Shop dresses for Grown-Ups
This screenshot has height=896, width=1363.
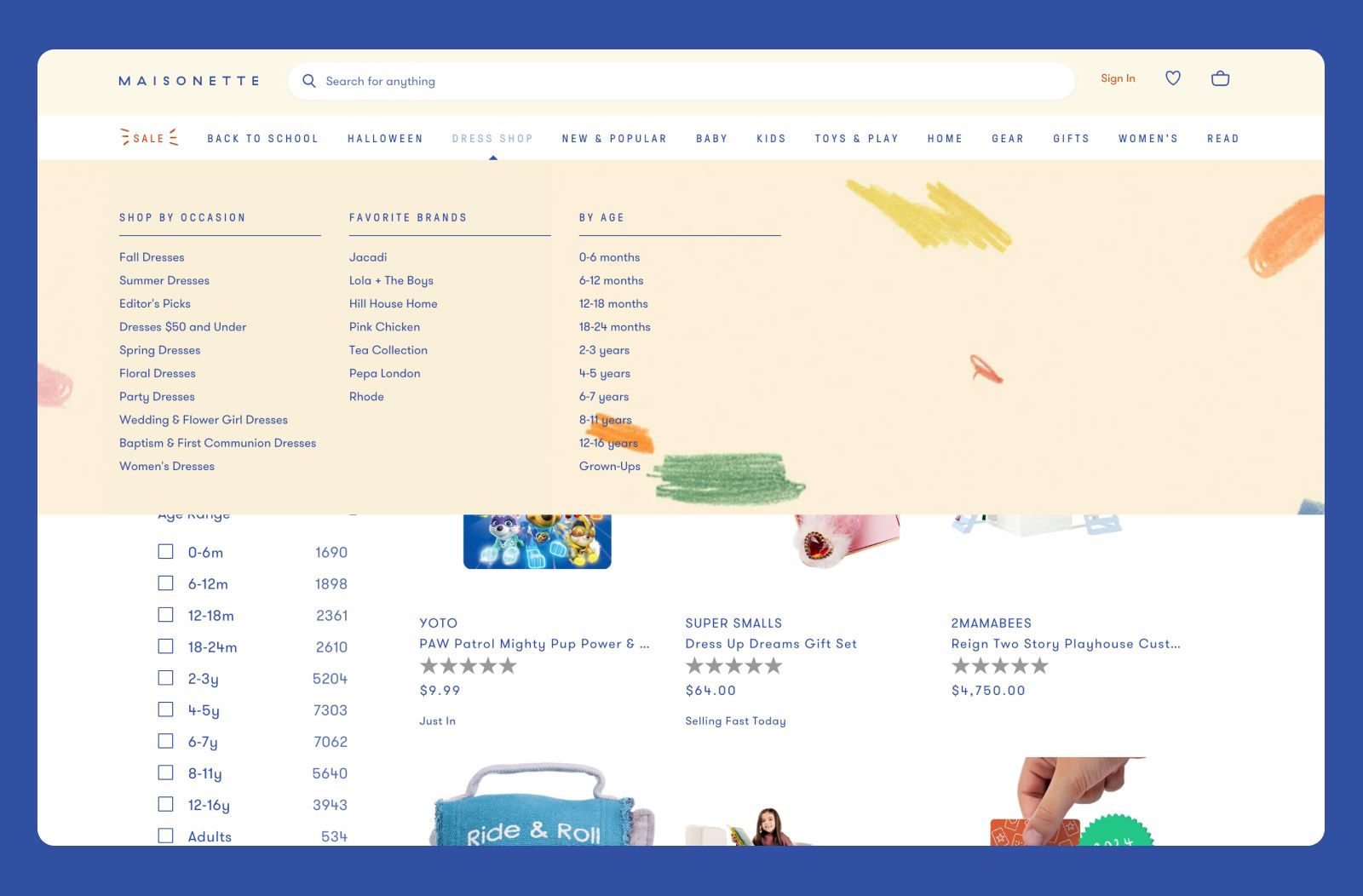pos(610,466)
